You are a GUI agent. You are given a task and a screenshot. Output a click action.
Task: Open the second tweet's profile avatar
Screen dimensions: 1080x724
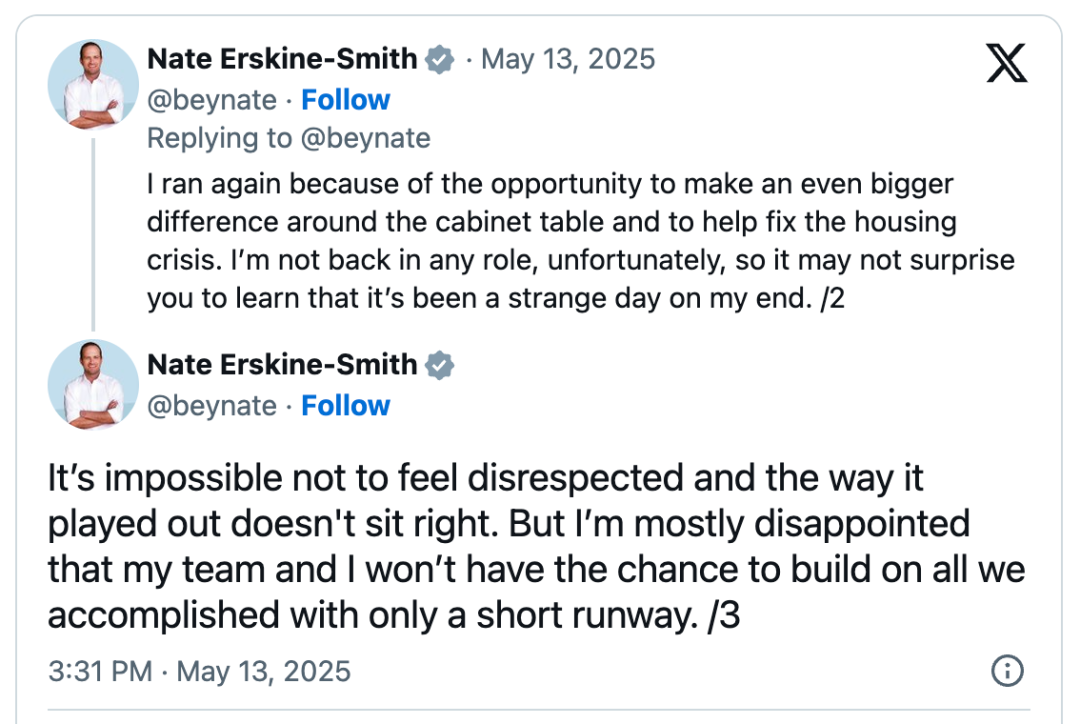tap(93, 384)
